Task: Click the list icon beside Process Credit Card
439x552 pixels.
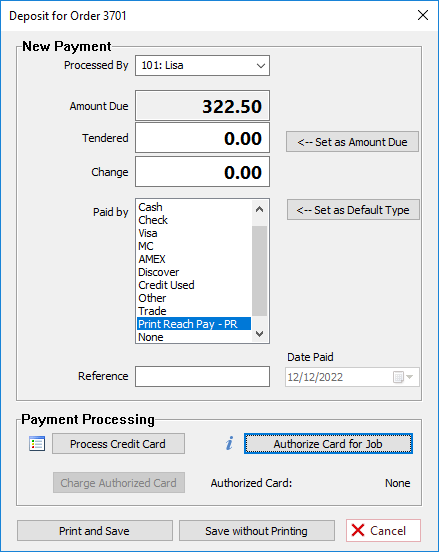Action: [37, 444]
